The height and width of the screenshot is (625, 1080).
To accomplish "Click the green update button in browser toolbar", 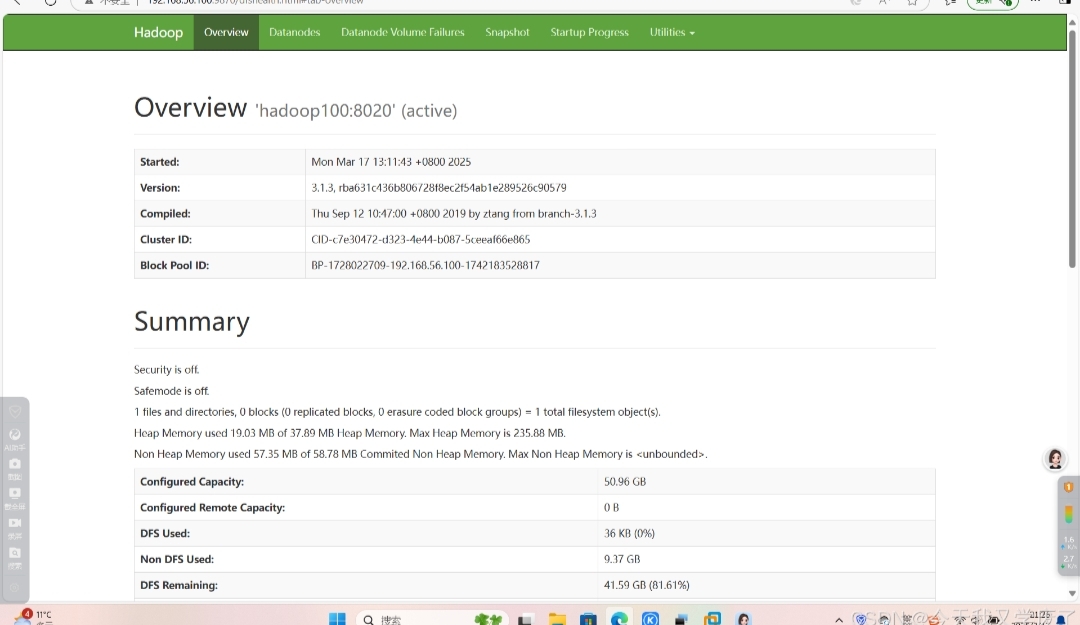I will pos(993,3).
